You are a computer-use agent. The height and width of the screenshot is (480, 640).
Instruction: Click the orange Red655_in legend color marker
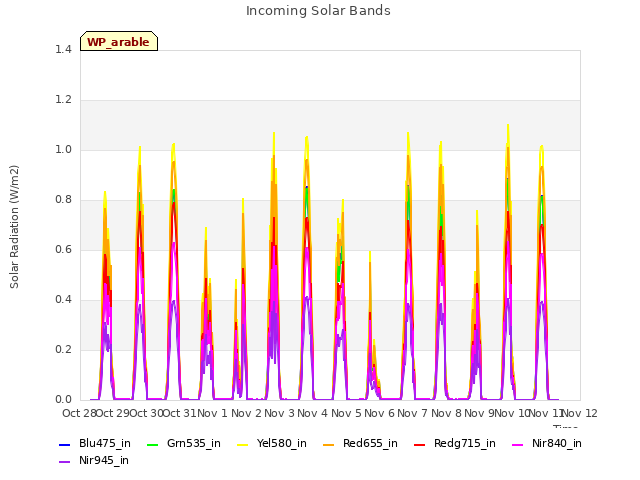click(329, 444)
